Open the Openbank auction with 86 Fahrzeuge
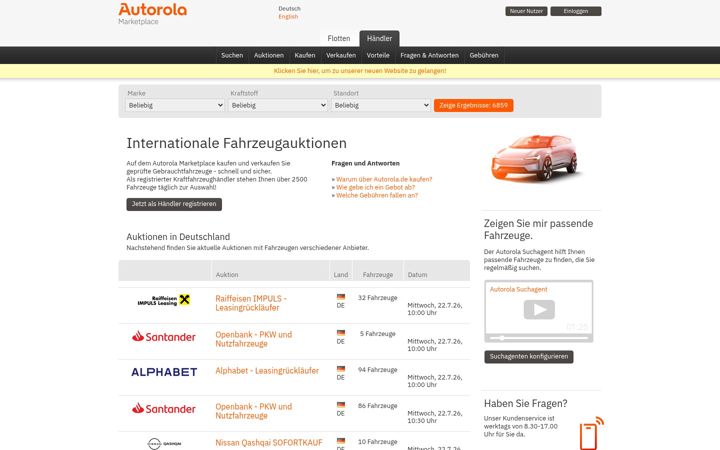Screen dimensions: 720x450 [x=253, y=411]
